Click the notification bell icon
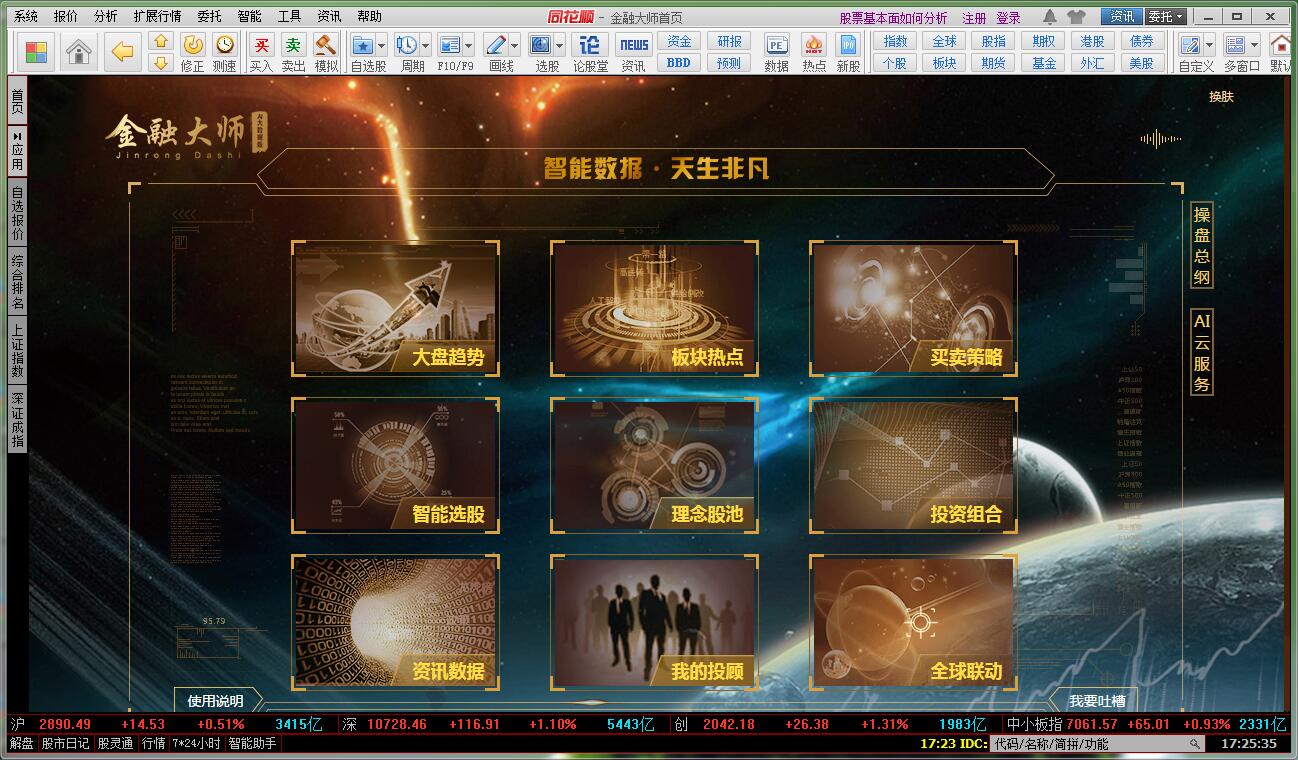1298x760 pixels. click(1050, 17)
